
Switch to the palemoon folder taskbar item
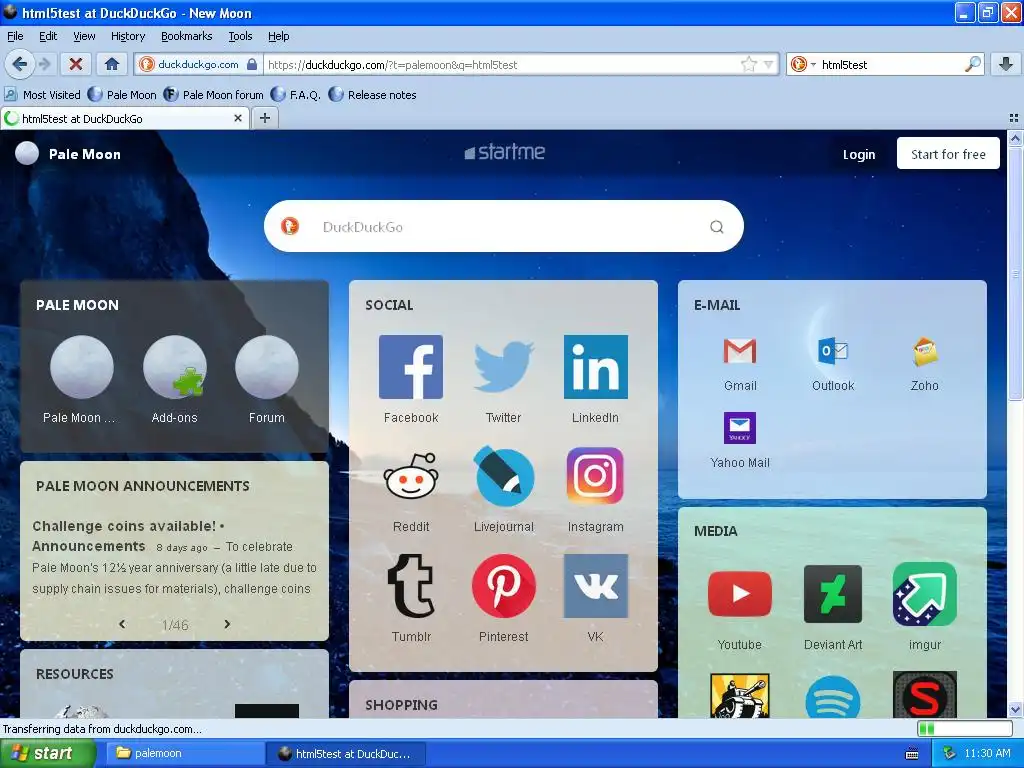tap(183, 754)
